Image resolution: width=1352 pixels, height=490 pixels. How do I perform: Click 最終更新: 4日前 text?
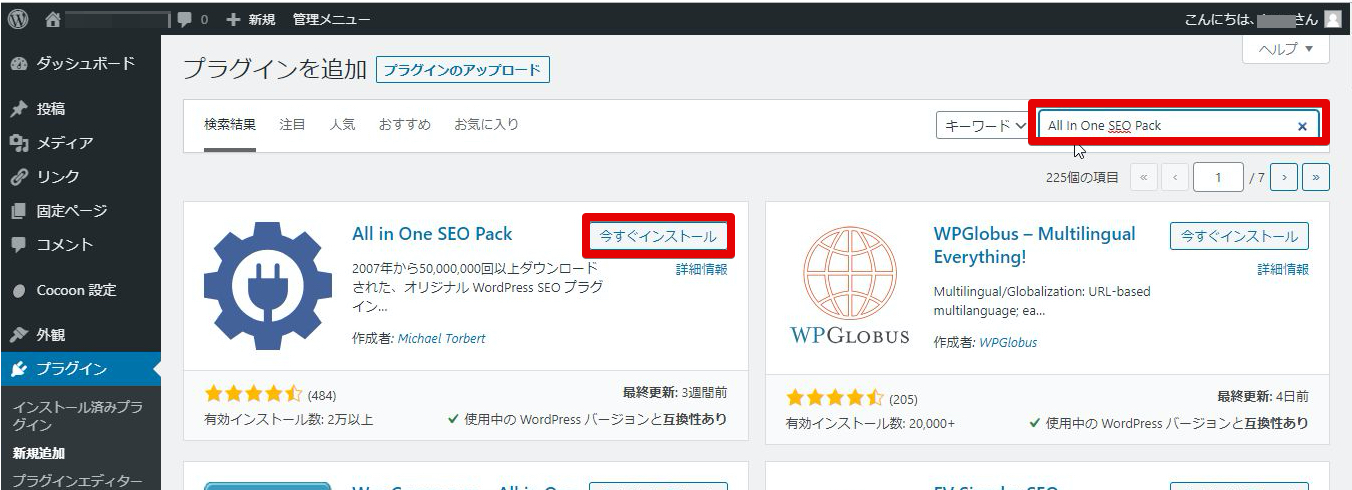click(1262, 397)
